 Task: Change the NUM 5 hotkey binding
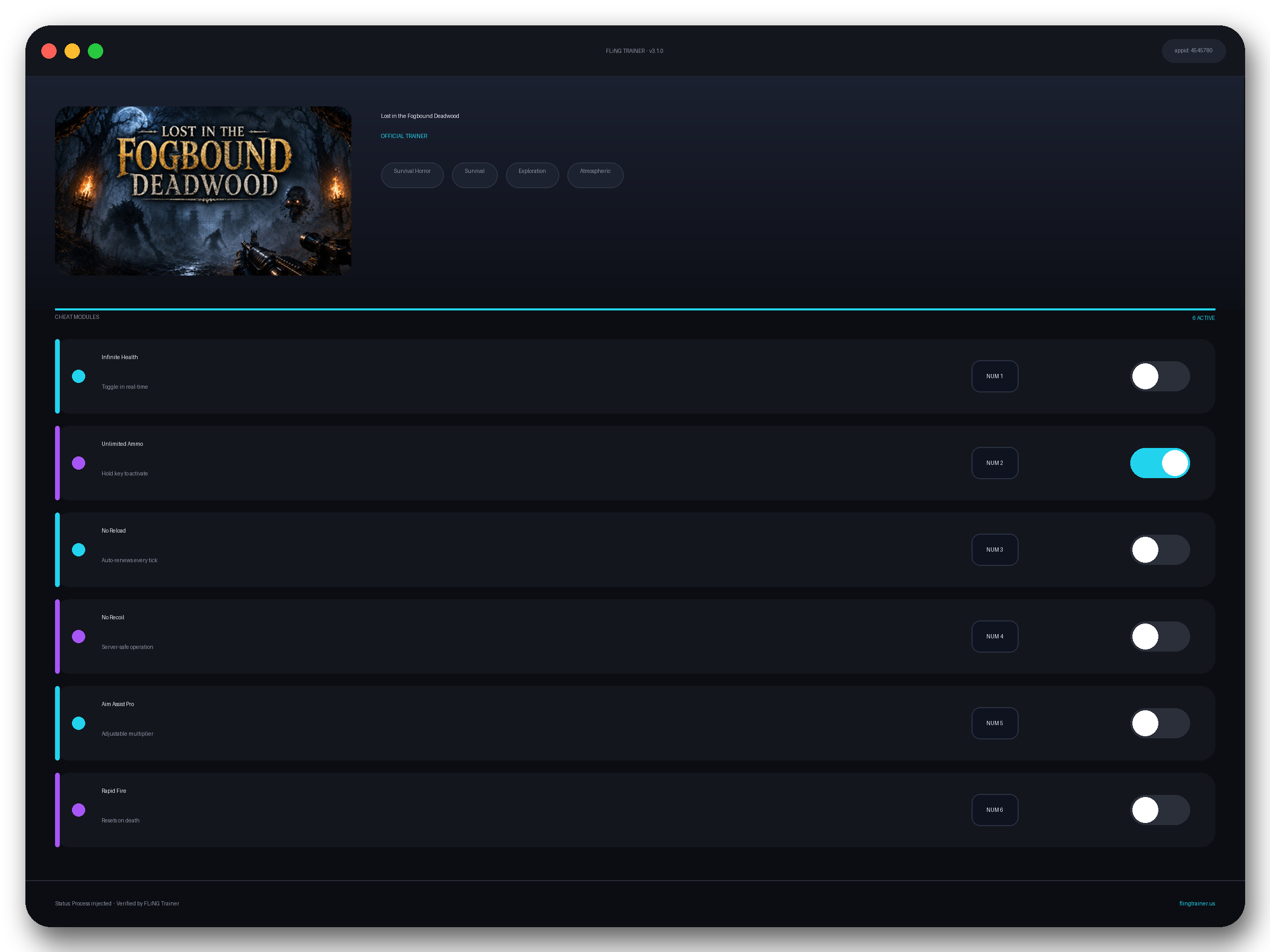(994, 723)
